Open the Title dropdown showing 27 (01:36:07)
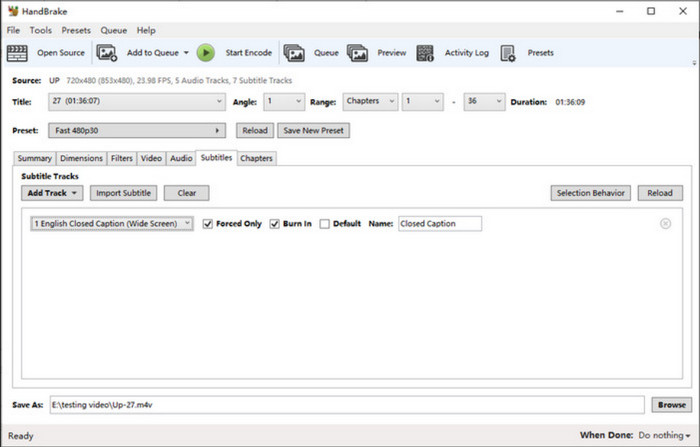 pos(137,101)
